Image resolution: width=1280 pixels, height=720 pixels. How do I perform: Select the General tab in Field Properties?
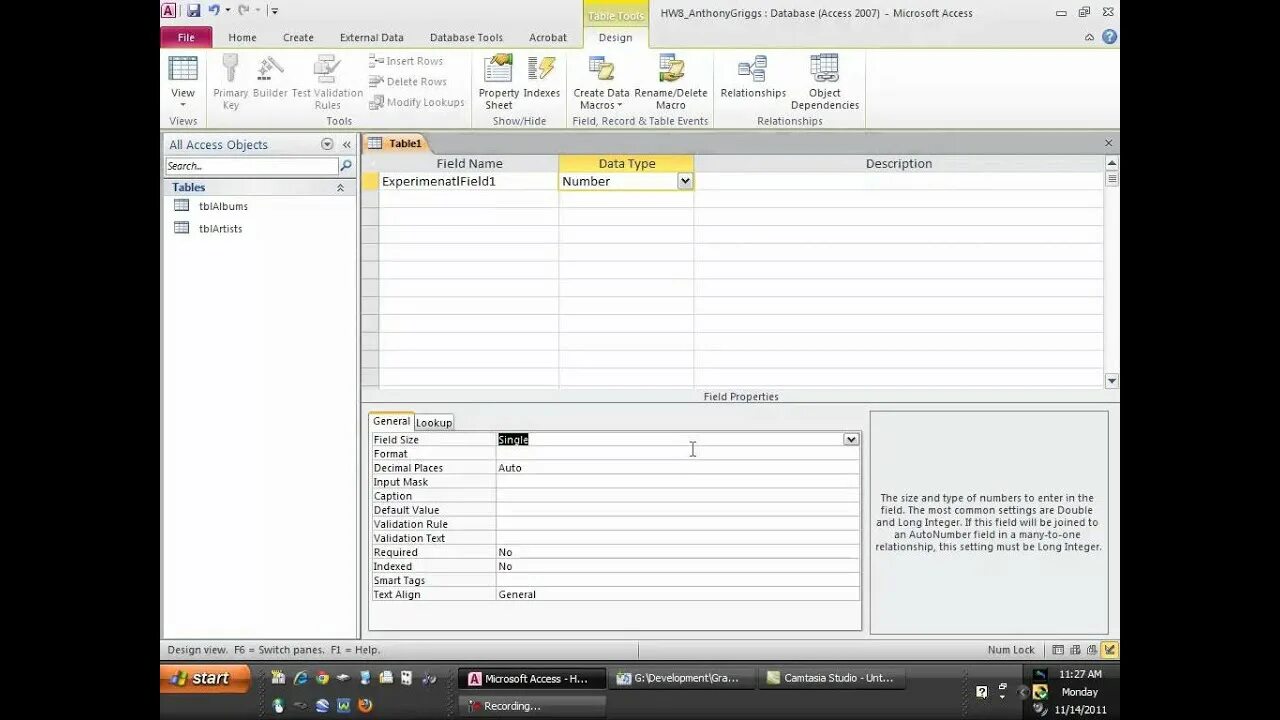(x=391, y=421)
